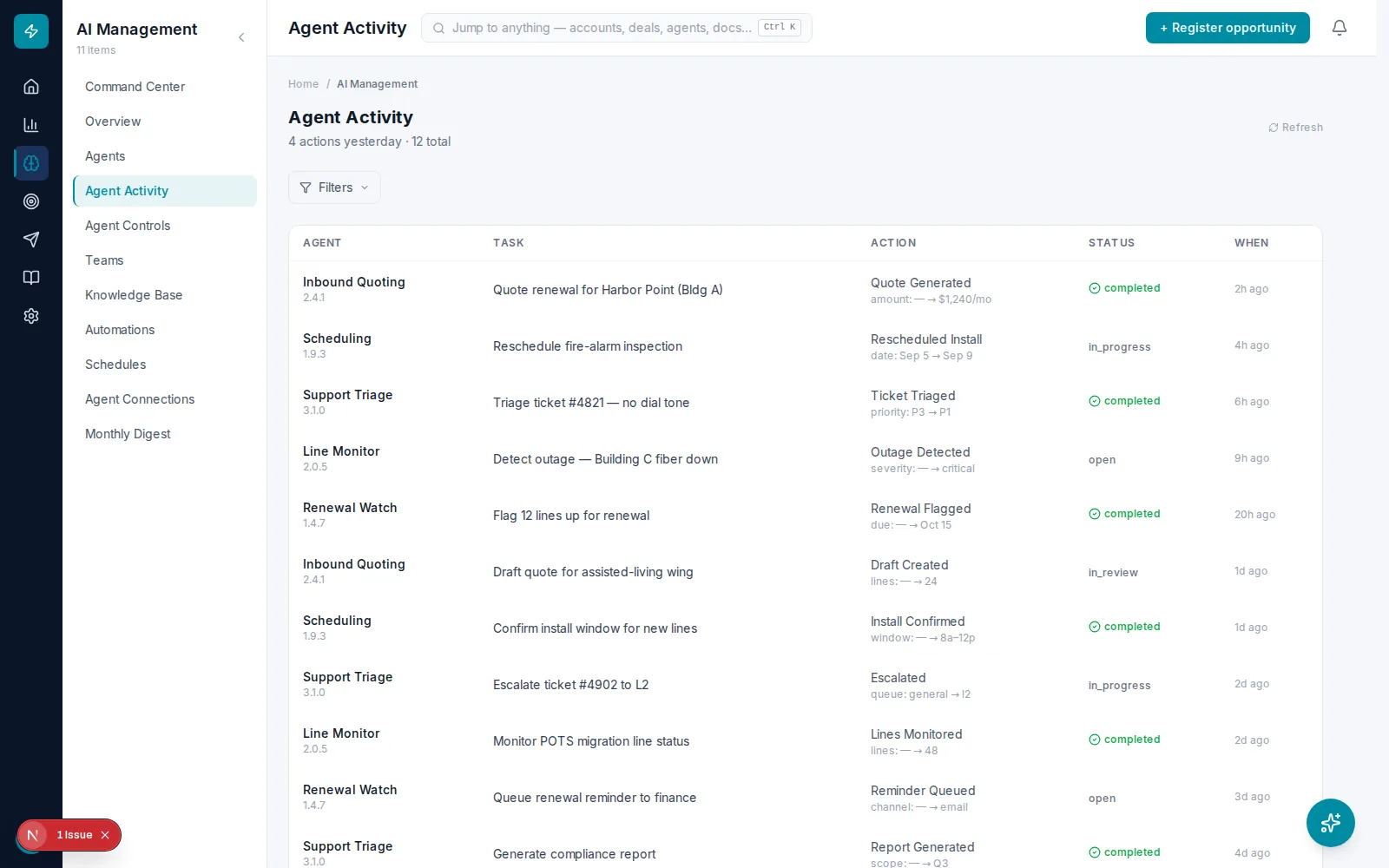Click completed status on Lines Monitored row
Screen dimensions: 1389x868
click(1124, 740)
